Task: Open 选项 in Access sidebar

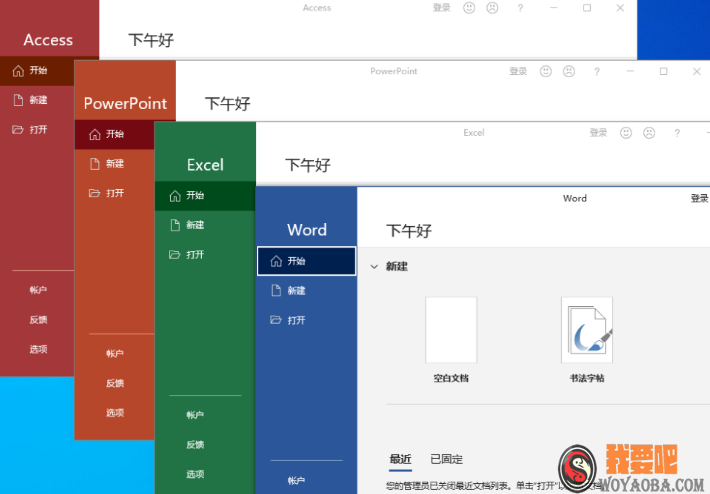Action: [x=38, y=349]
